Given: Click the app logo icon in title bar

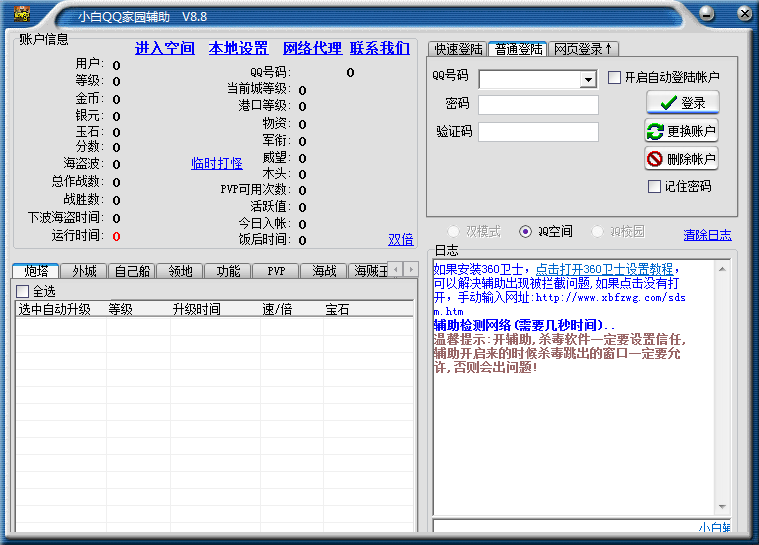Looking at the screenshot, I should pyautogui.click(x=21, y=14).
